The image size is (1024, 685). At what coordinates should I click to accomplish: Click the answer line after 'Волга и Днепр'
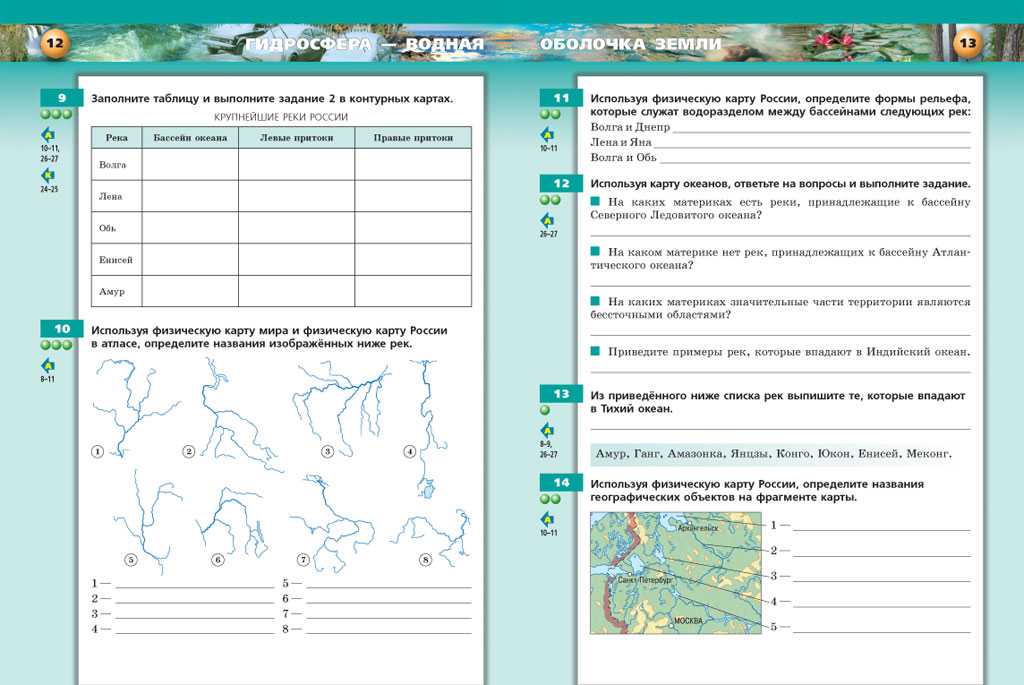(822, 129)
